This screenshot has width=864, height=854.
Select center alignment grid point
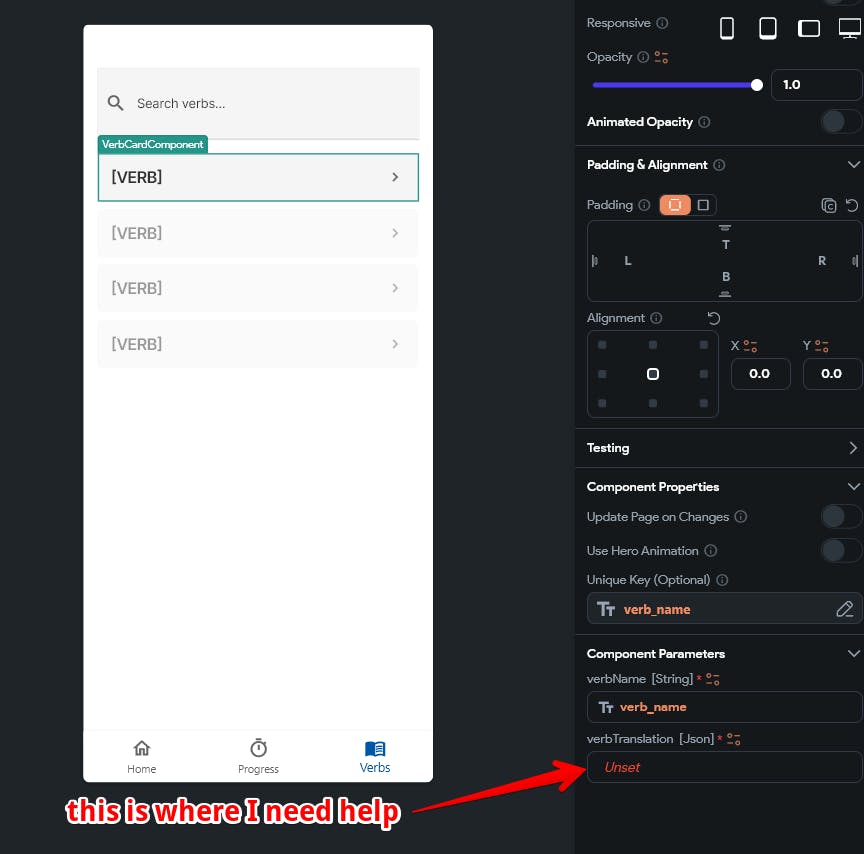click(652, 374)
